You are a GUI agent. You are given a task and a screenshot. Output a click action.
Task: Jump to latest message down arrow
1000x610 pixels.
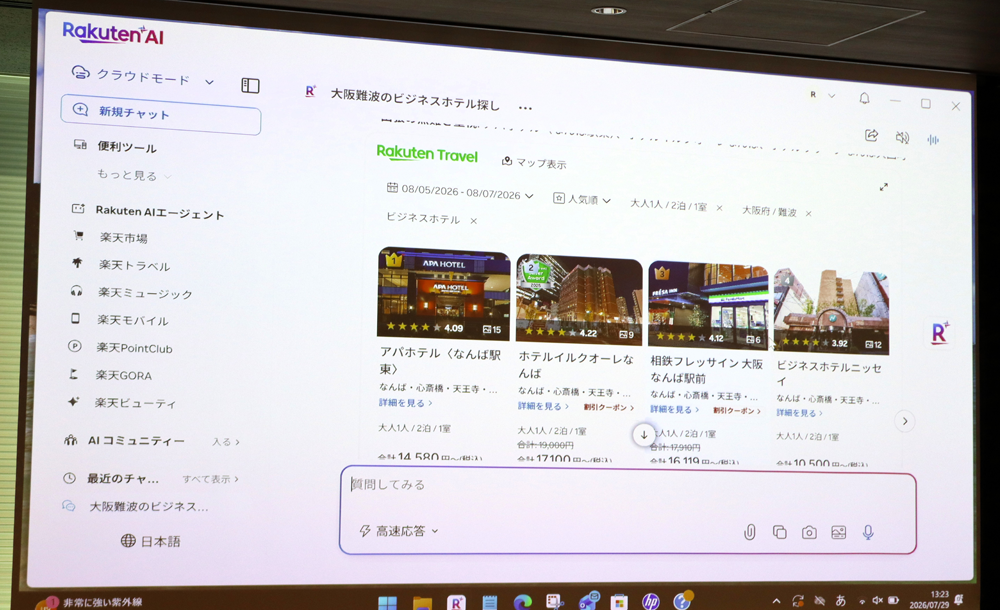[644, 435]
